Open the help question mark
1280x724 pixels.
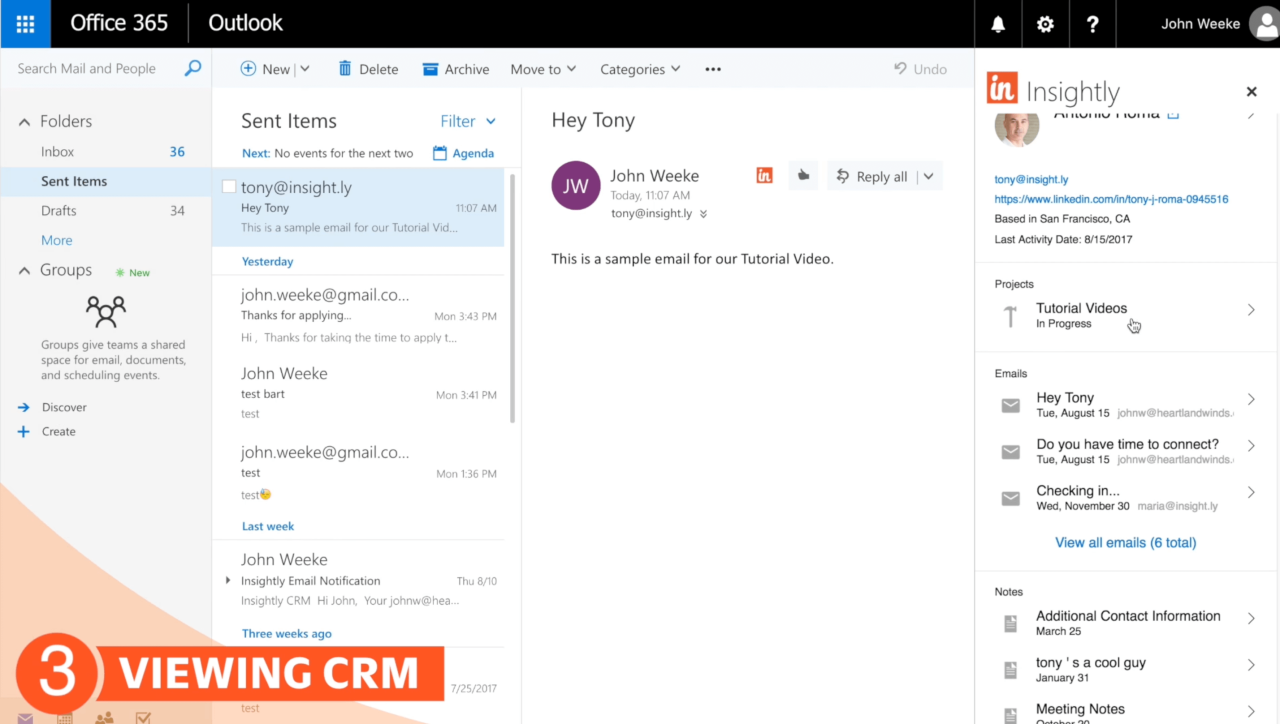(1092, 24)
